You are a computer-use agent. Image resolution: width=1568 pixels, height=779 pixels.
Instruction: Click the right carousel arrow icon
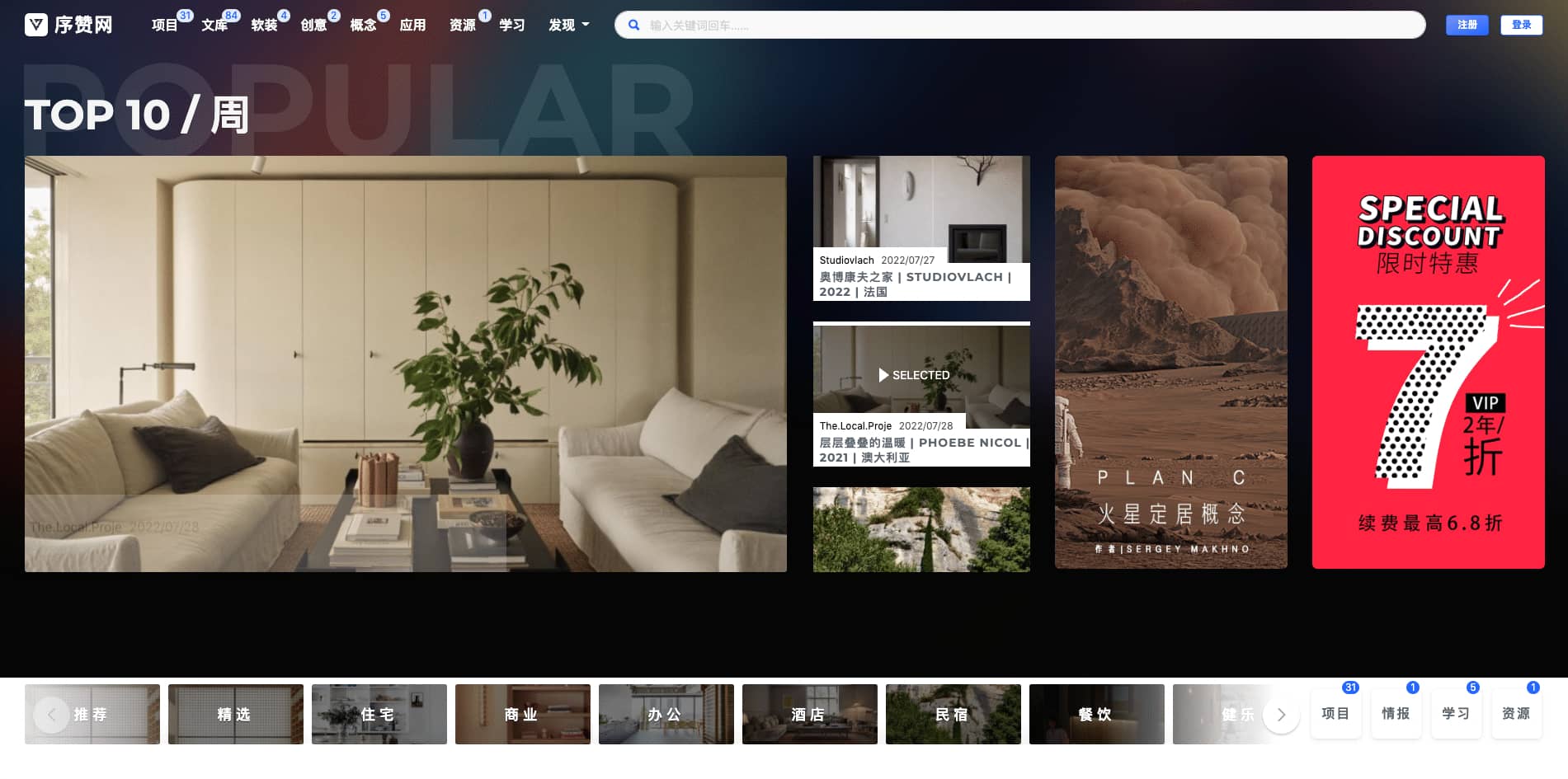pyautogui.click(x=1280, y=715)
